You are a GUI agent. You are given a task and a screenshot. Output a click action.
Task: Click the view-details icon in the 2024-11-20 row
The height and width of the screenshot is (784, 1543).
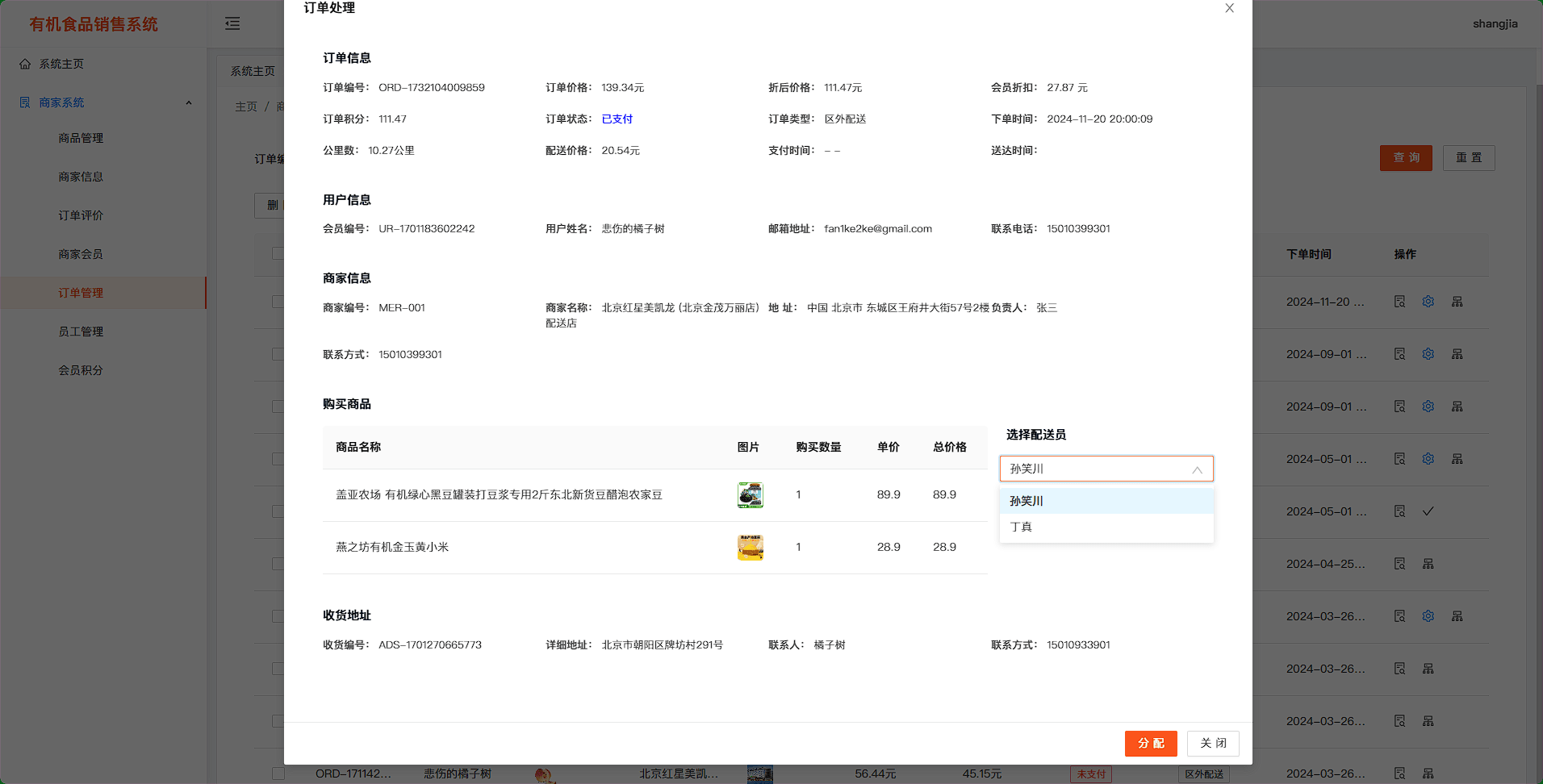tap(1399, 302)
